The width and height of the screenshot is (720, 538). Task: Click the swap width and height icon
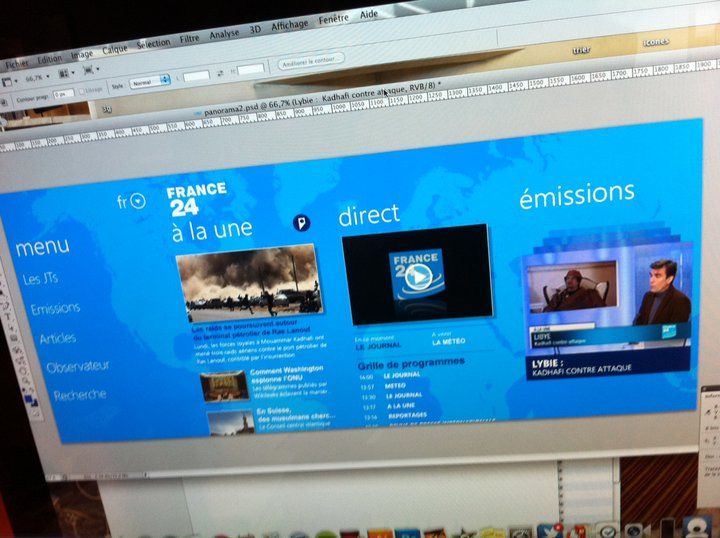tap(220, 73)
